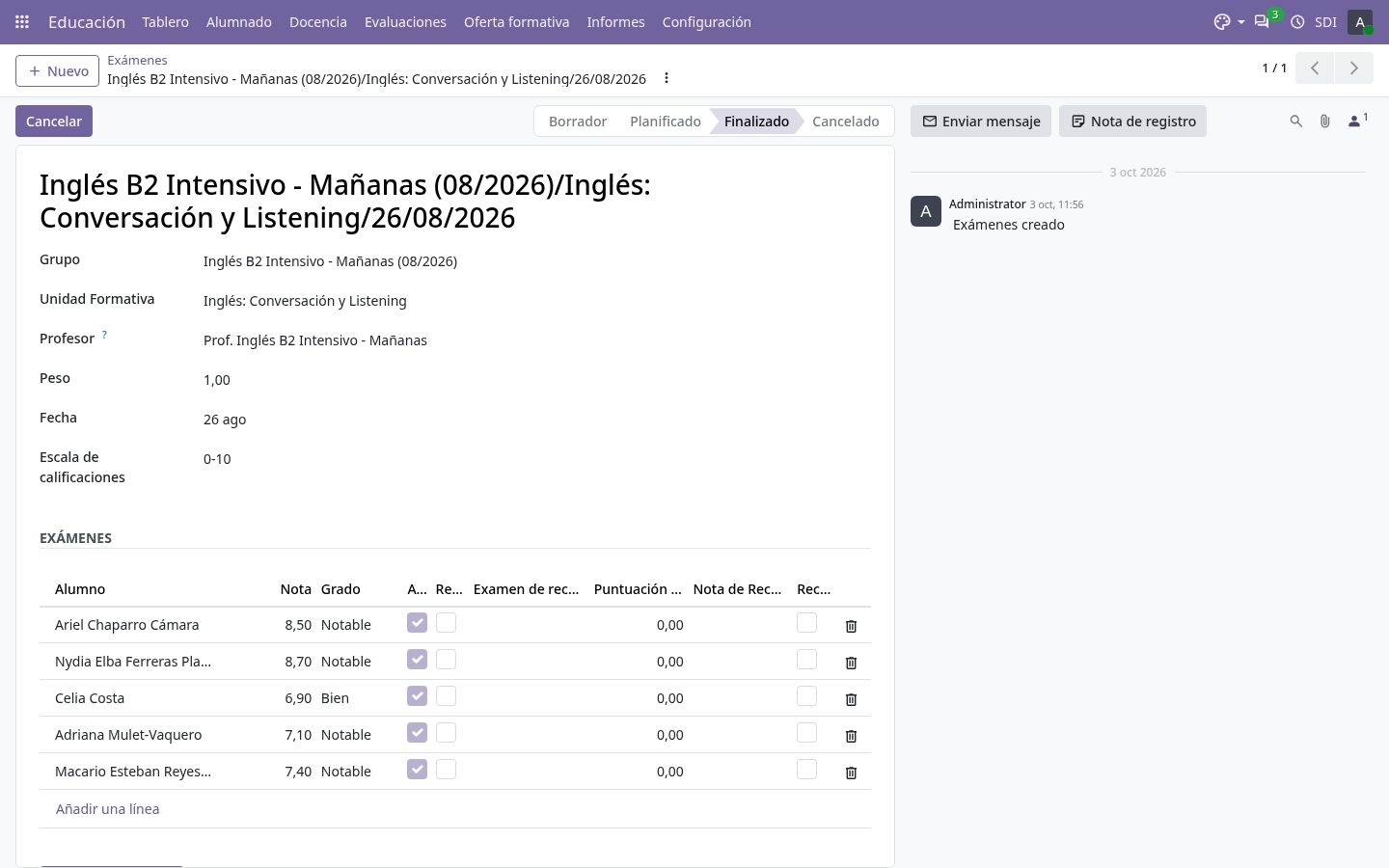The width and height of the screenshot is (1389, 868).
Task: Toggle the last Rec... checkbox for Ariel Chaparro
Action: tap(807, 623)
